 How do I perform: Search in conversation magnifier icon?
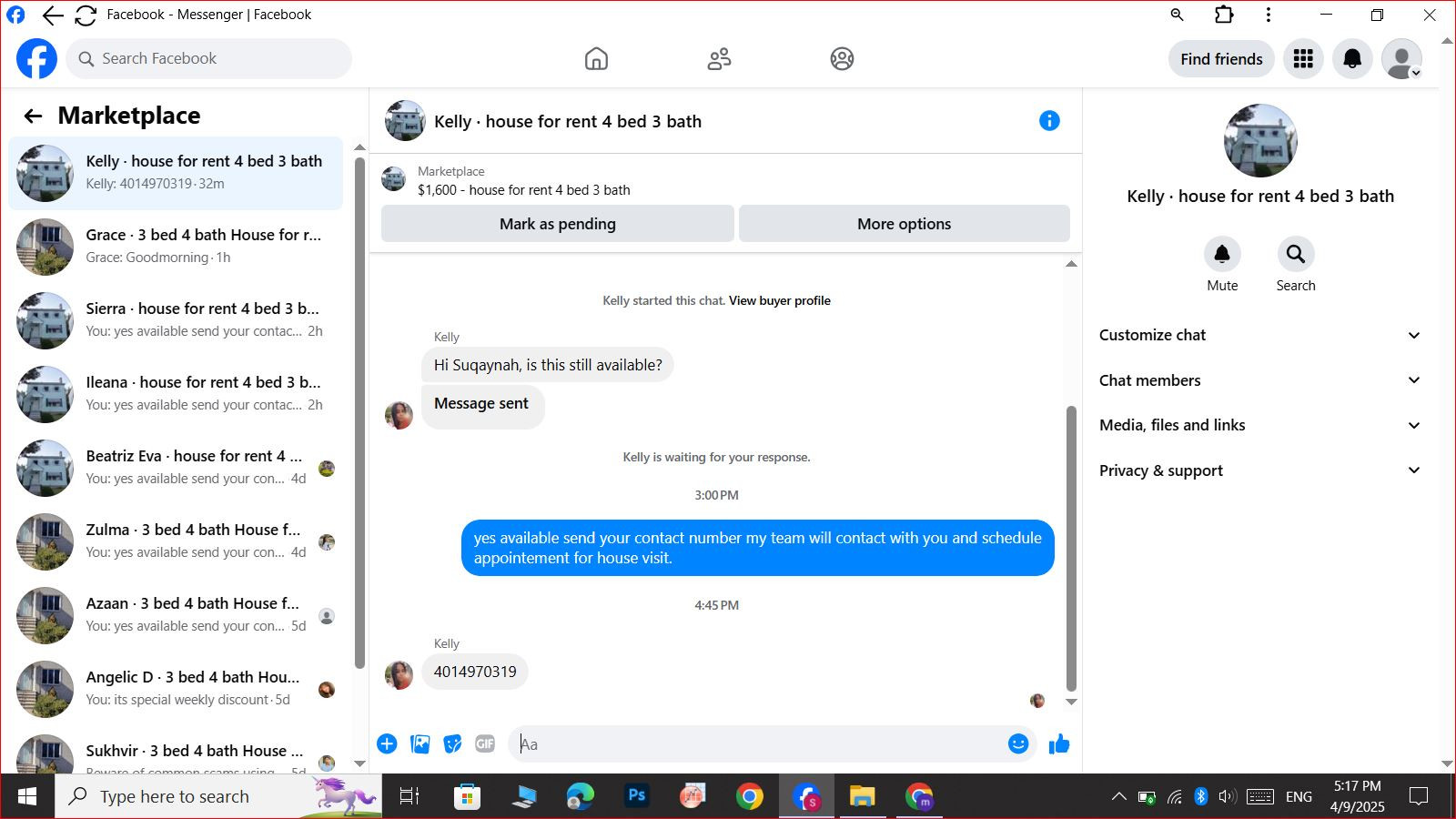tap(1296, 254)
